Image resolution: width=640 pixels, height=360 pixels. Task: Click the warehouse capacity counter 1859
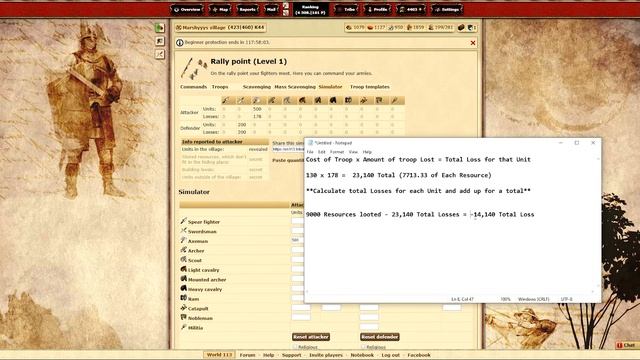tap(416, 27)
